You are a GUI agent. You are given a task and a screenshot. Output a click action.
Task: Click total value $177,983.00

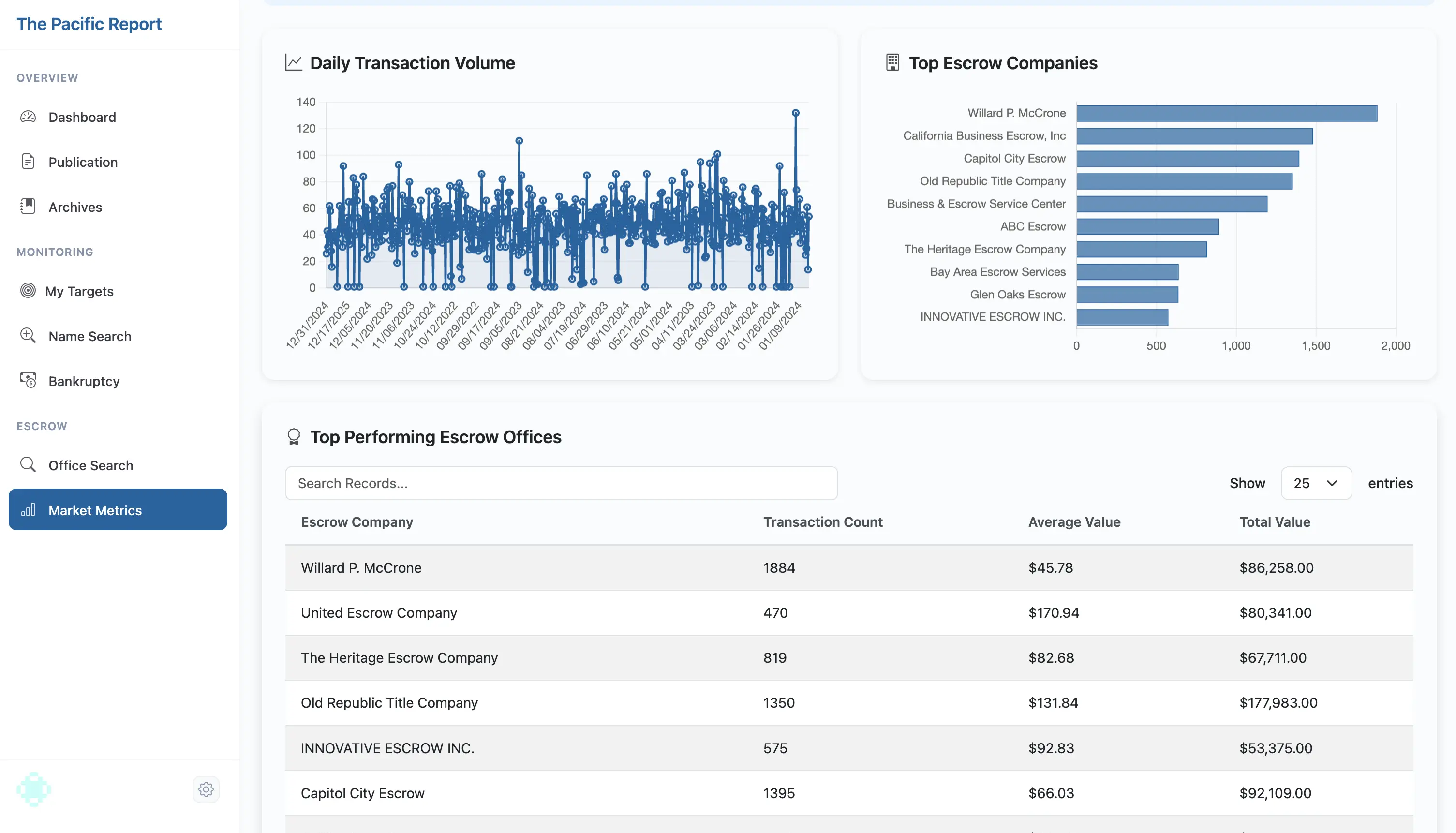pos(1278,702)
